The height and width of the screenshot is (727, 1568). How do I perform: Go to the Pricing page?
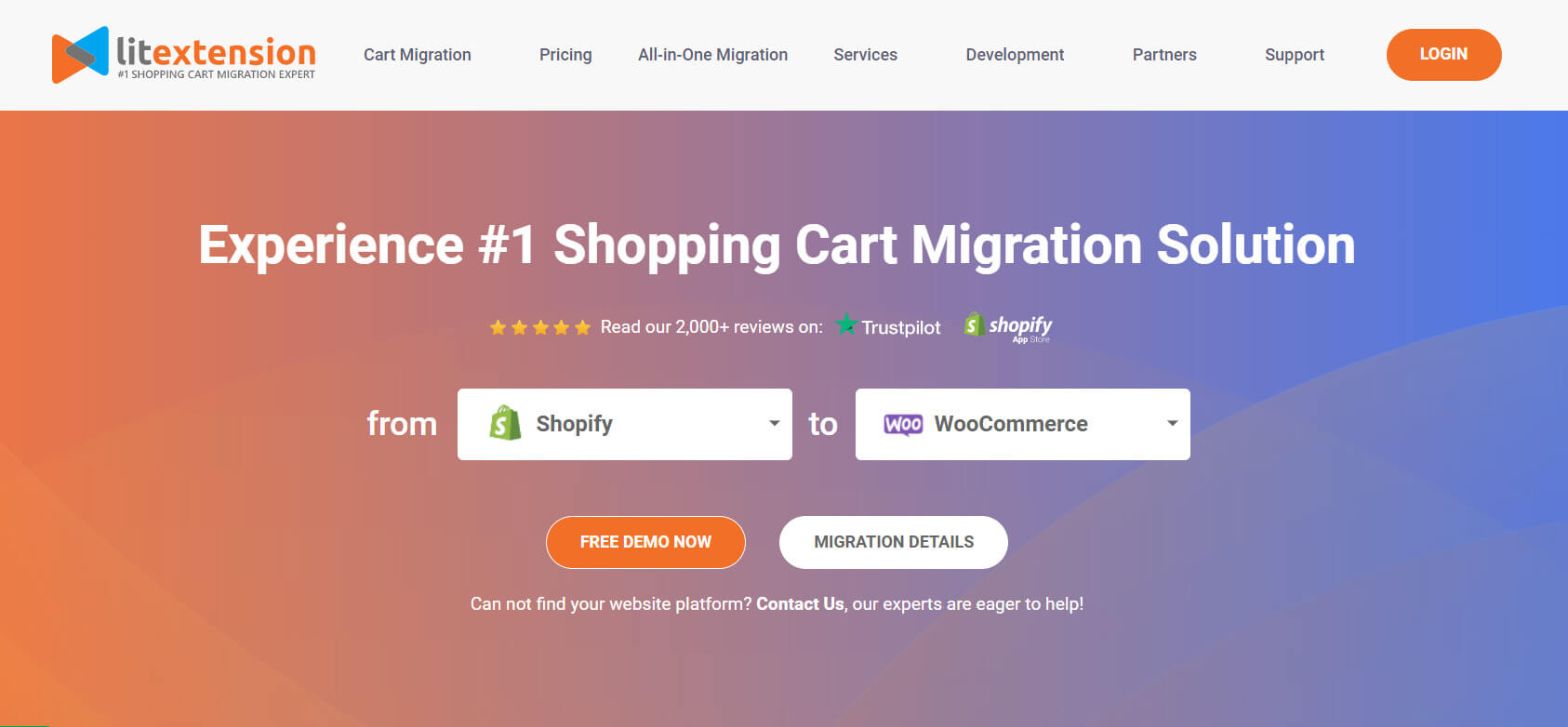[x=565, y=55]
